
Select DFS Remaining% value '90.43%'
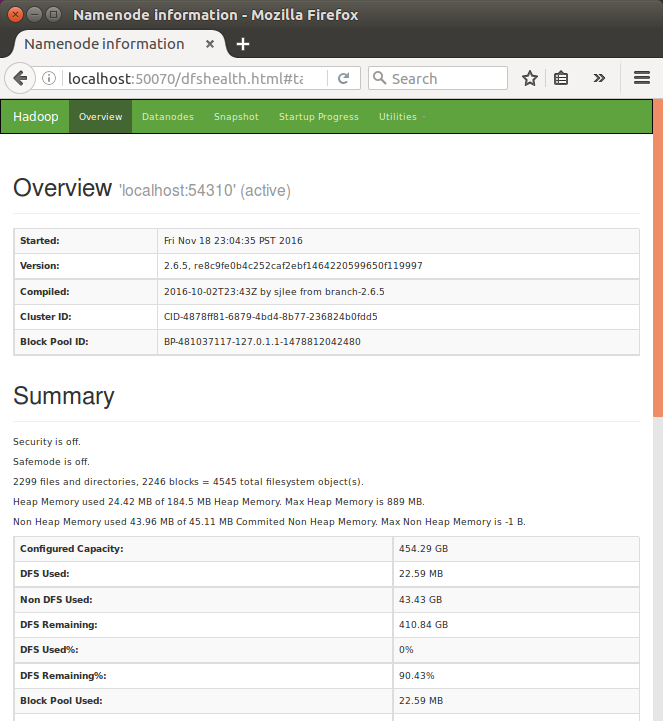click(x=417, y=675)
